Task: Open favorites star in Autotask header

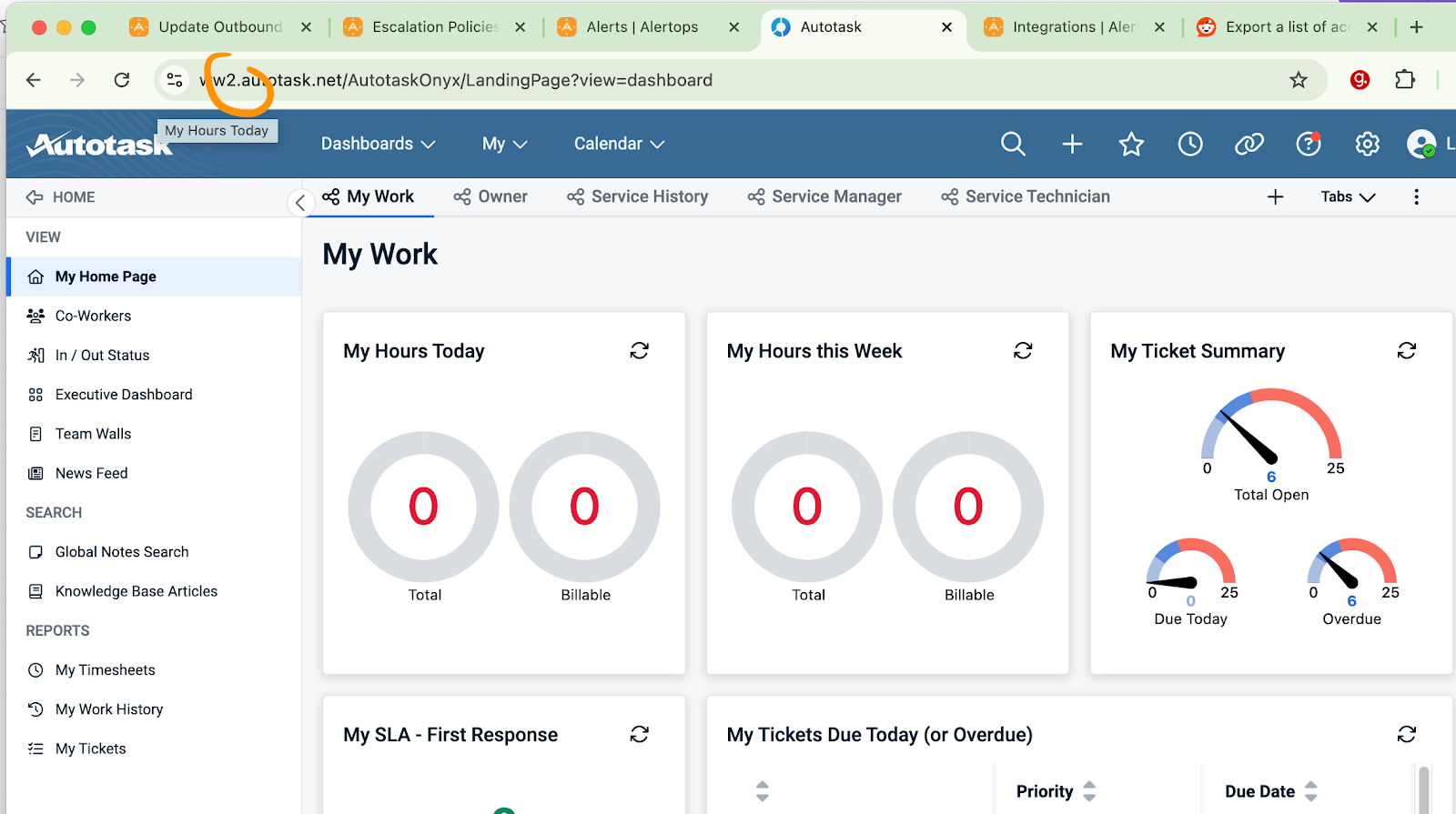Action: 1131,144
